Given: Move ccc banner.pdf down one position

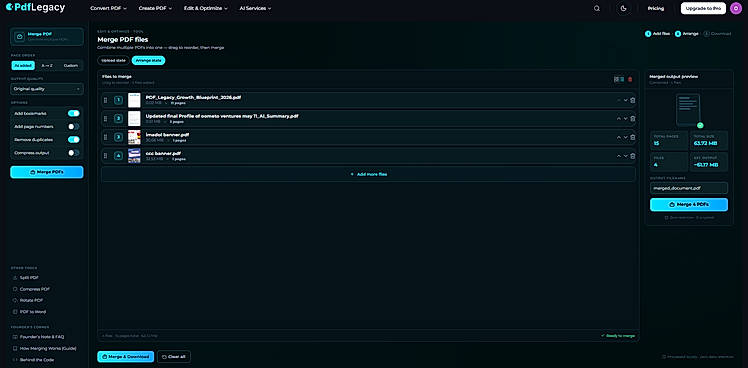Looking at the screenshot, I should pyautogui.click(x=625, y=156).
